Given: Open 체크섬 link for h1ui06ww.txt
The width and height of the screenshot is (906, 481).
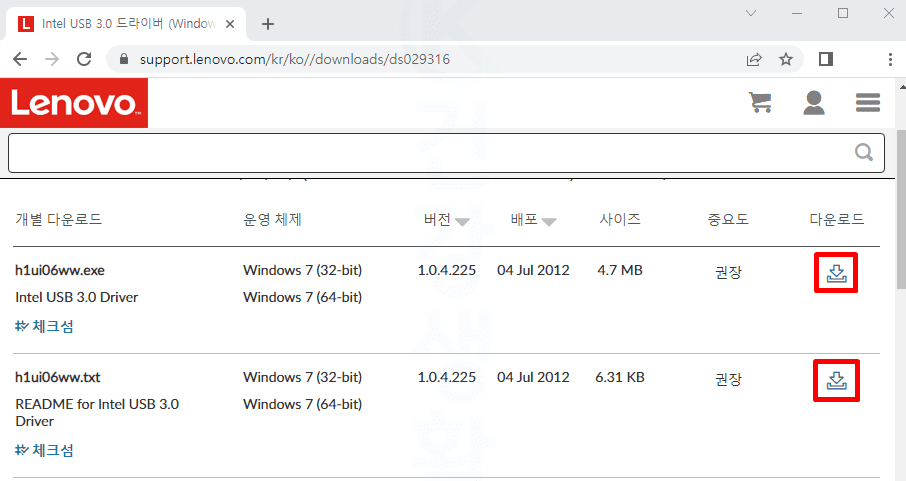Looking at the screenshot, I should (x=44, y=450).
